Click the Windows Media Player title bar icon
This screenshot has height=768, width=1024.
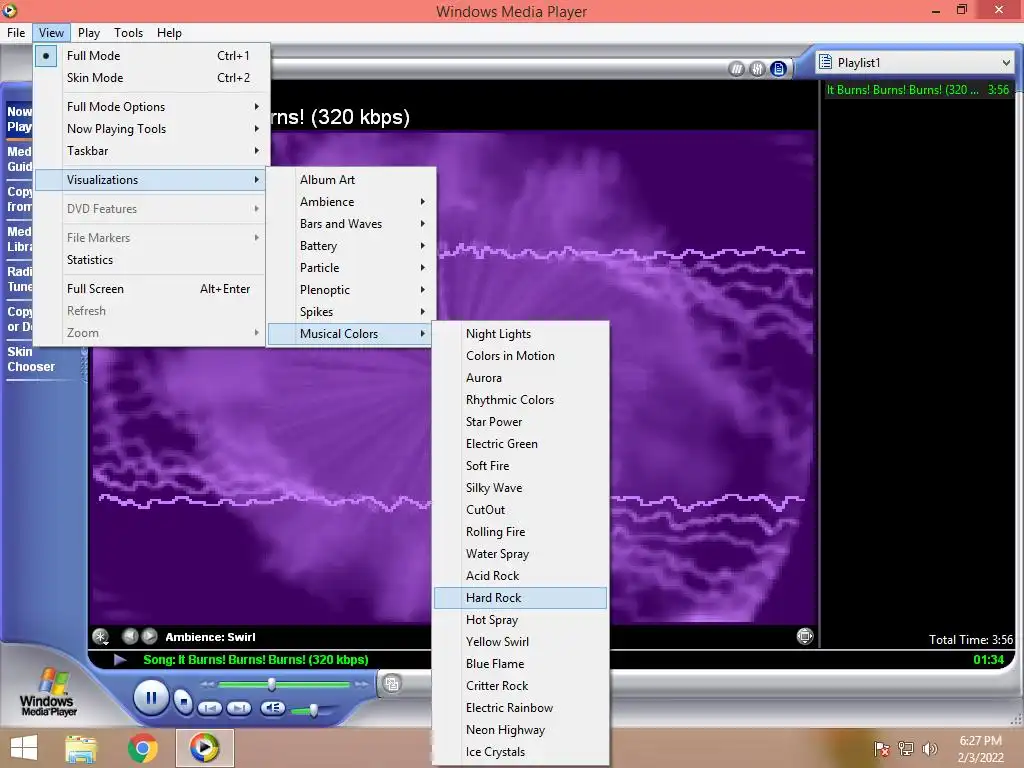tap(10, 10)
